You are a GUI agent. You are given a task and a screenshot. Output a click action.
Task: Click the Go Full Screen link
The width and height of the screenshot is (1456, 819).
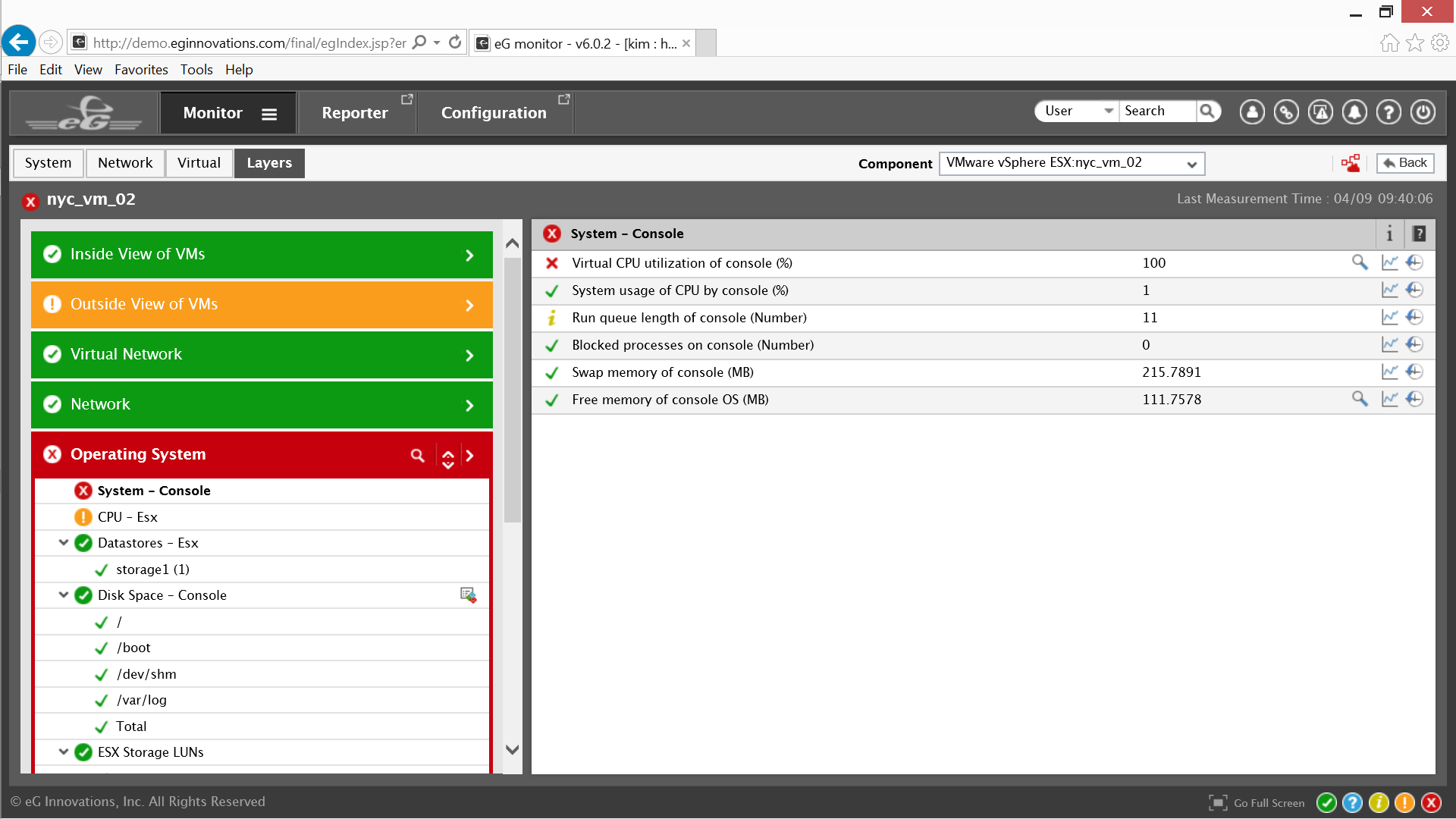(x=1269, y=803)
